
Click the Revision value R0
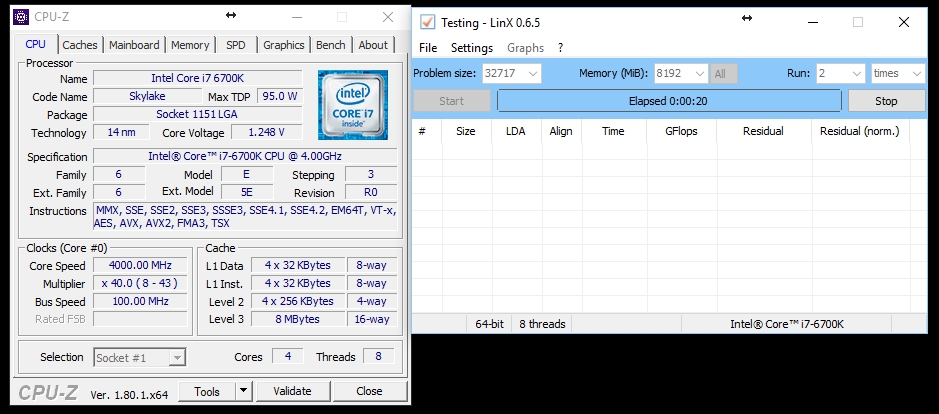[x=371, y=193]
